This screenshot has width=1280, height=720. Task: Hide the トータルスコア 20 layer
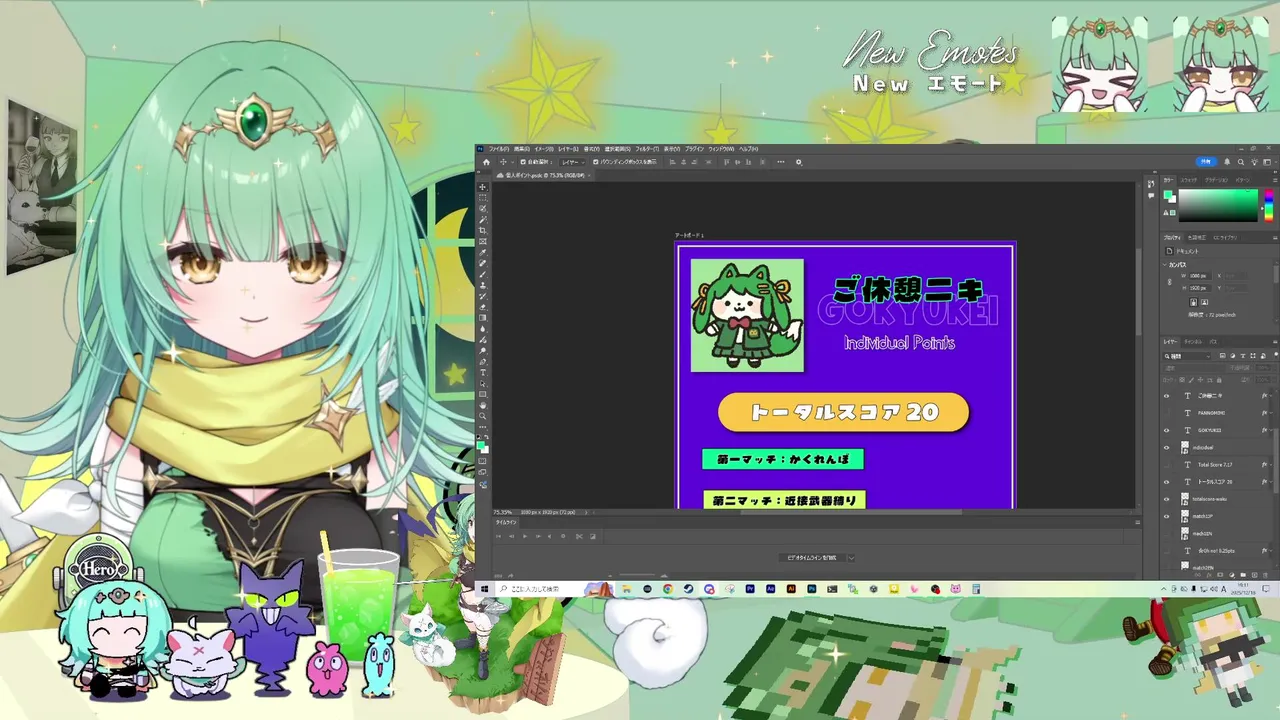1166,482
